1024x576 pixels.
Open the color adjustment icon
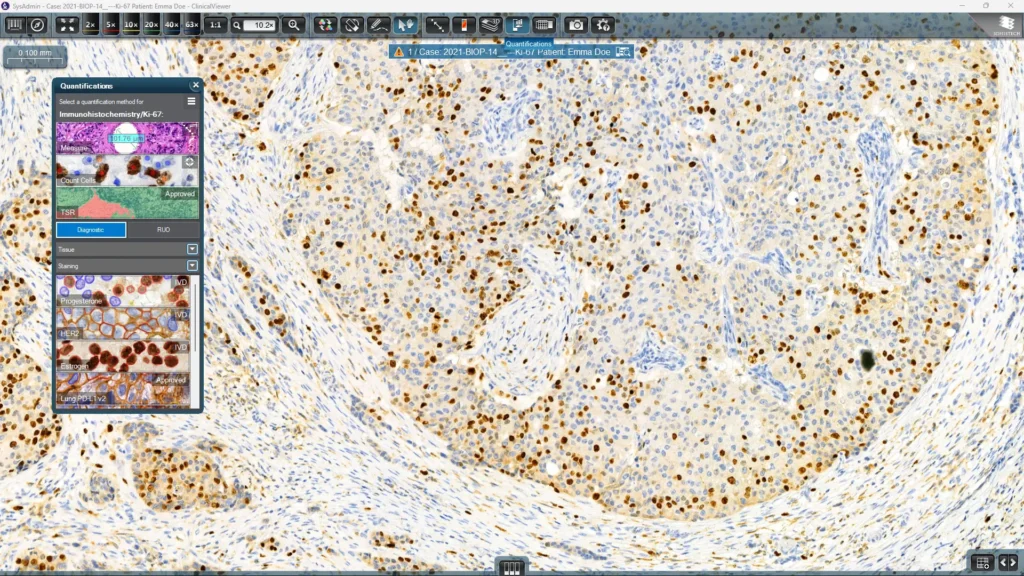(325, 25)
